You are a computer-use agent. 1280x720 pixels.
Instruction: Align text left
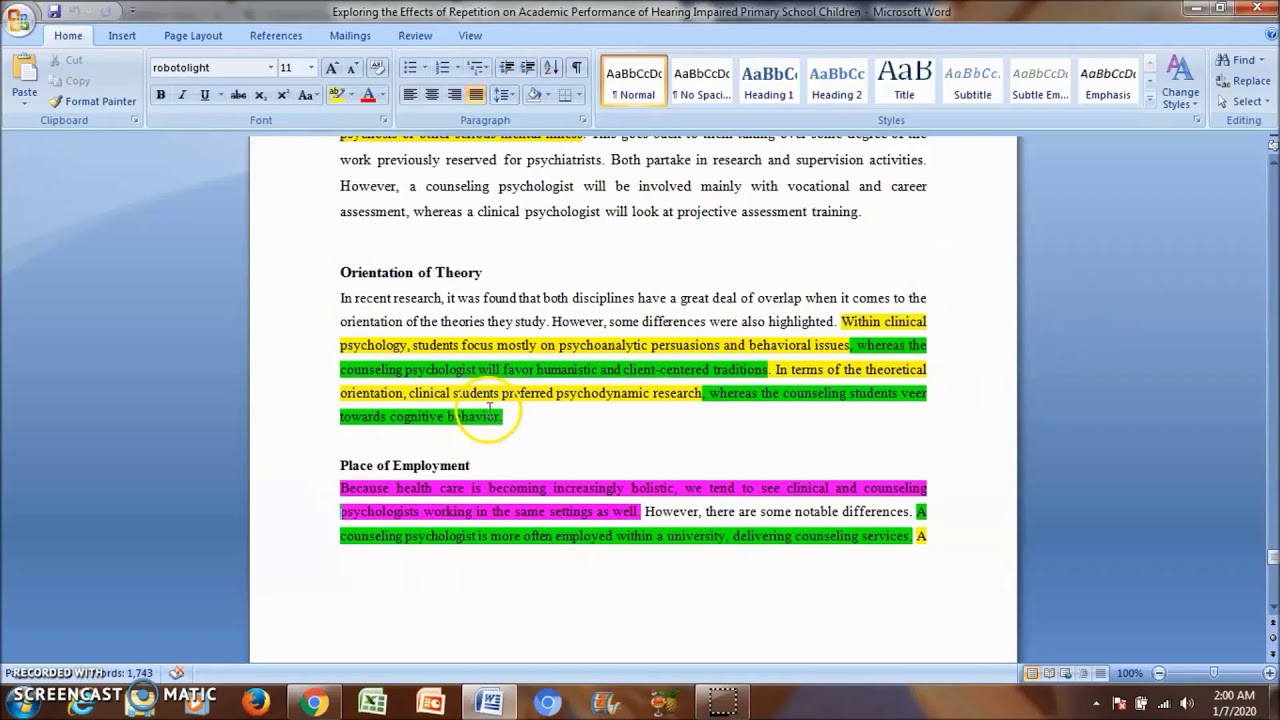click(410, 95)
